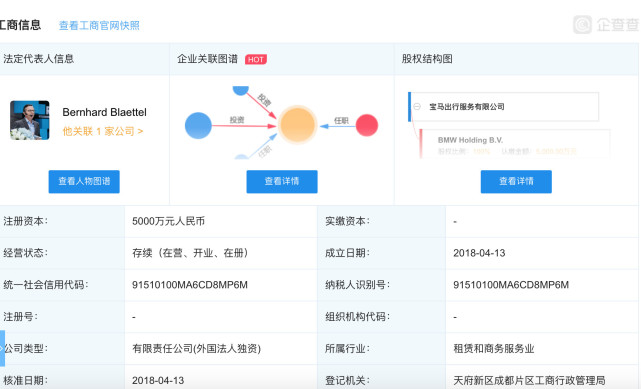
Task: Click the 组织机构代码 label cell
Action: click(x=381, y=317)
